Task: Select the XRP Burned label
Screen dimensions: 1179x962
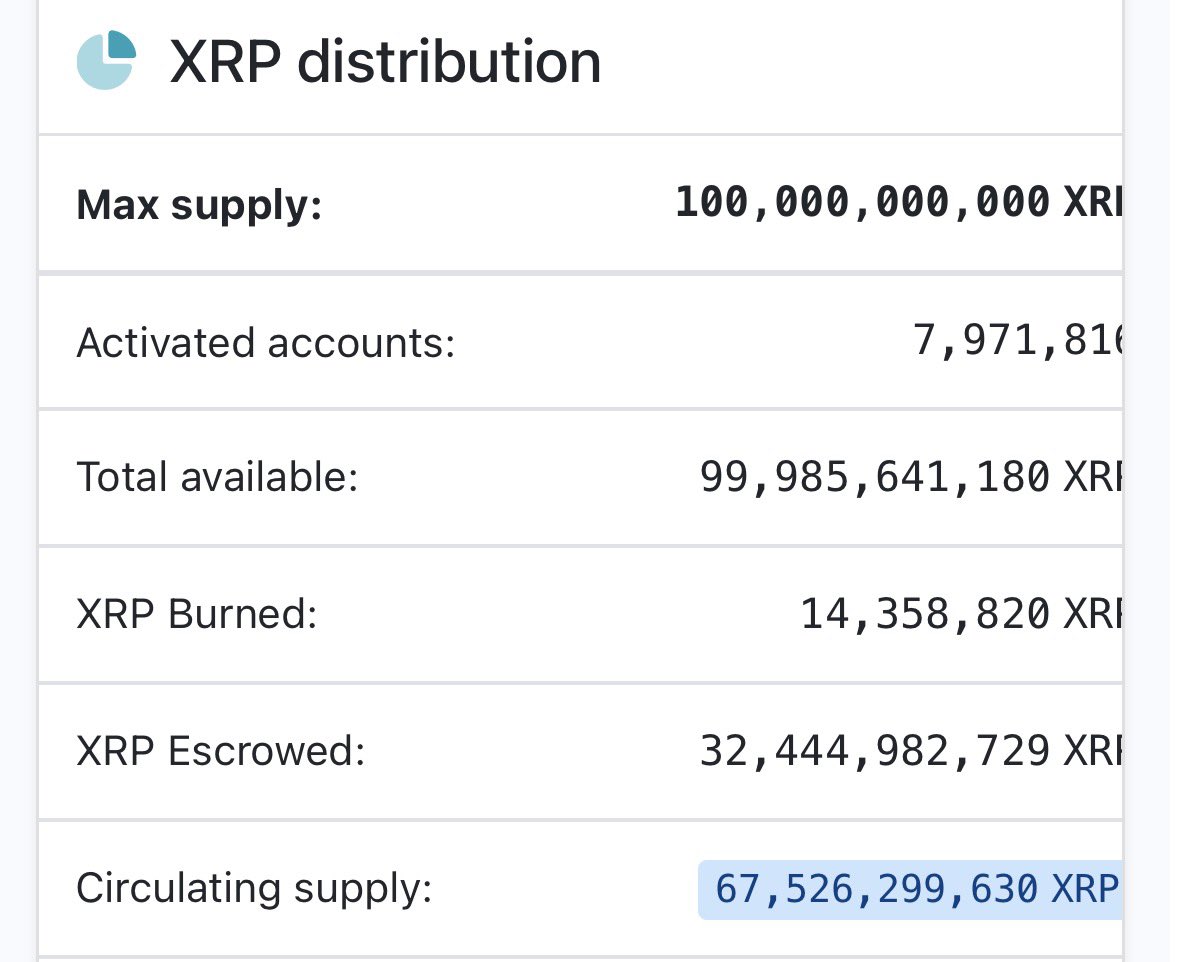Action: click(x=197, y=614)
